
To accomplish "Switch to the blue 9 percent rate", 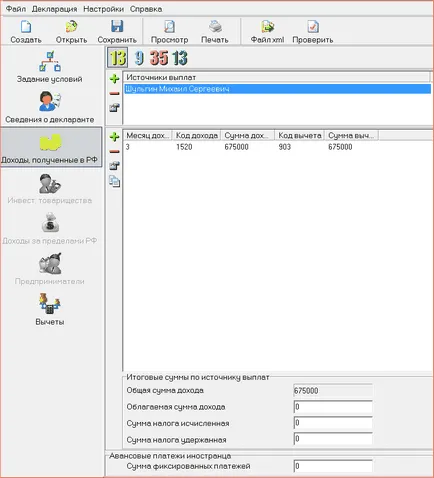I will [139, 58].
